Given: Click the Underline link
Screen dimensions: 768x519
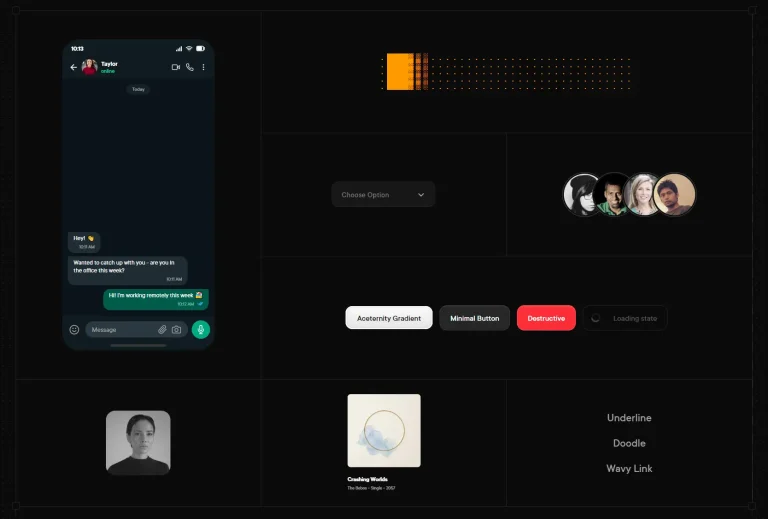Looking at the screenshot, I should coord(629,418).
